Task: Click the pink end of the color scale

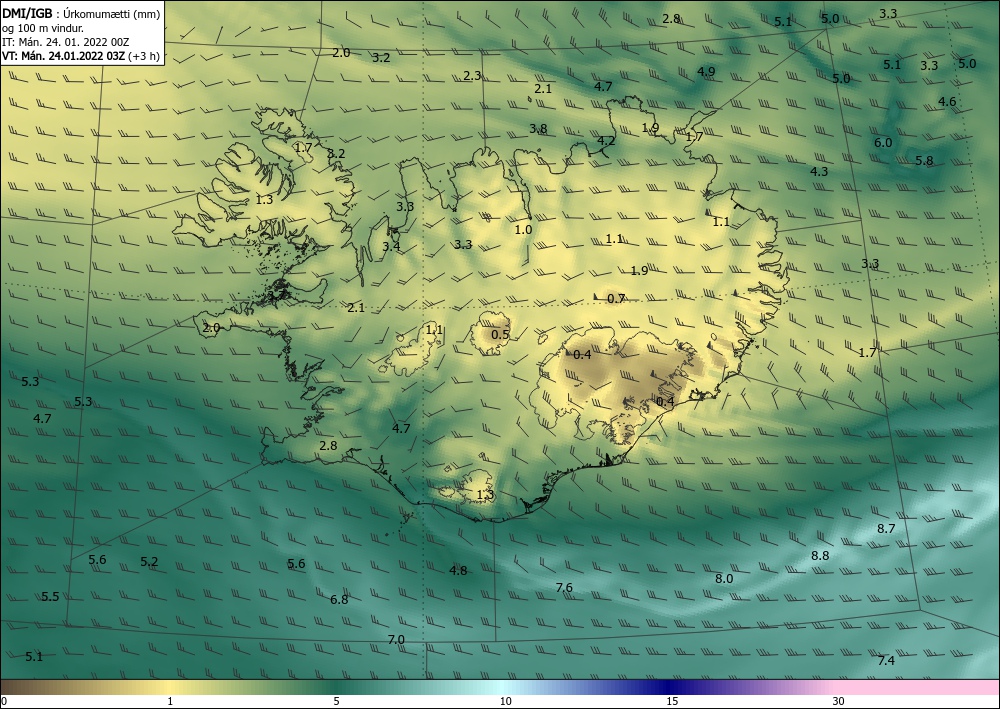Action: click(x=918, y=687)
